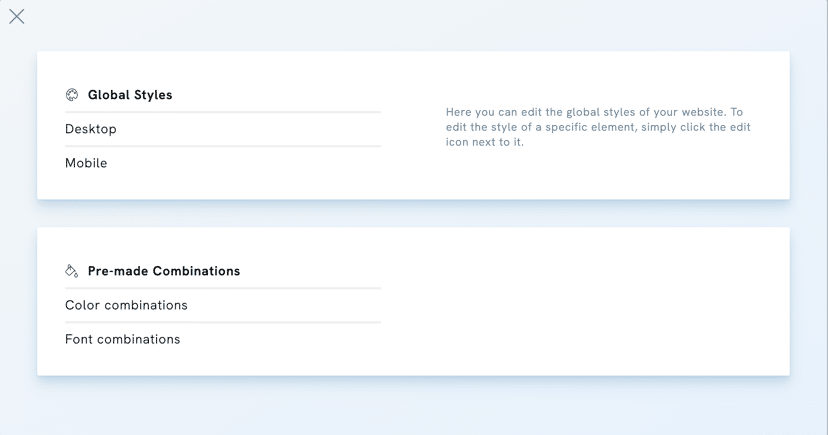Click the blank gap between the two cards
828x435 pixels.
point(413,213)
